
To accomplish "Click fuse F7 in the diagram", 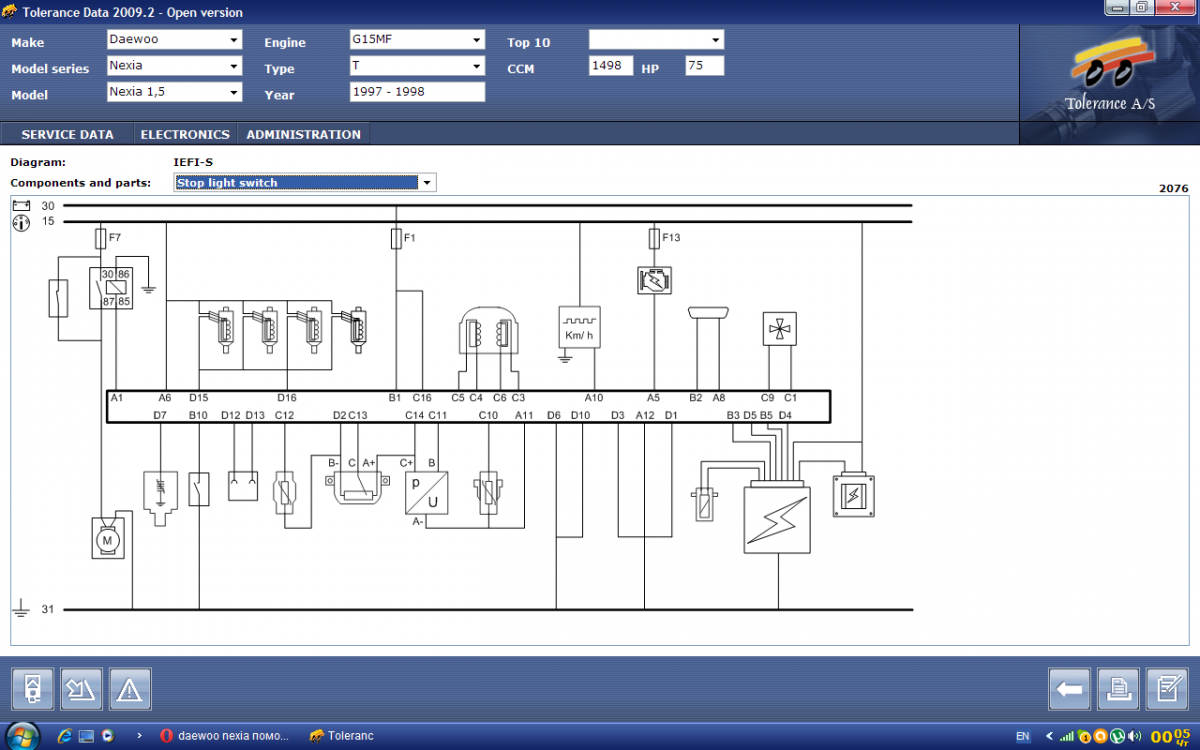I will [100, 238].
